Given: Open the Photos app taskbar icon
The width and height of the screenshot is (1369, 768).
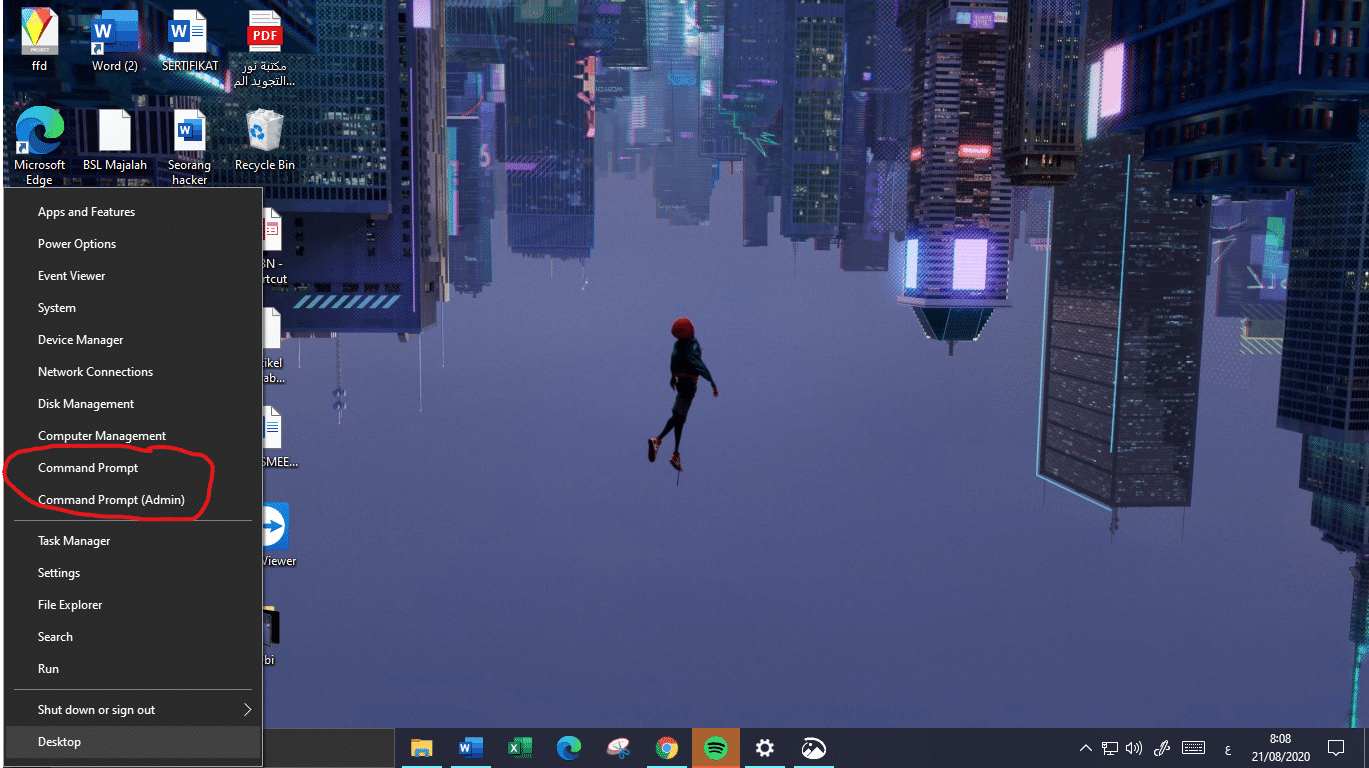Looking at the screenshot, I should click(814, 748).
